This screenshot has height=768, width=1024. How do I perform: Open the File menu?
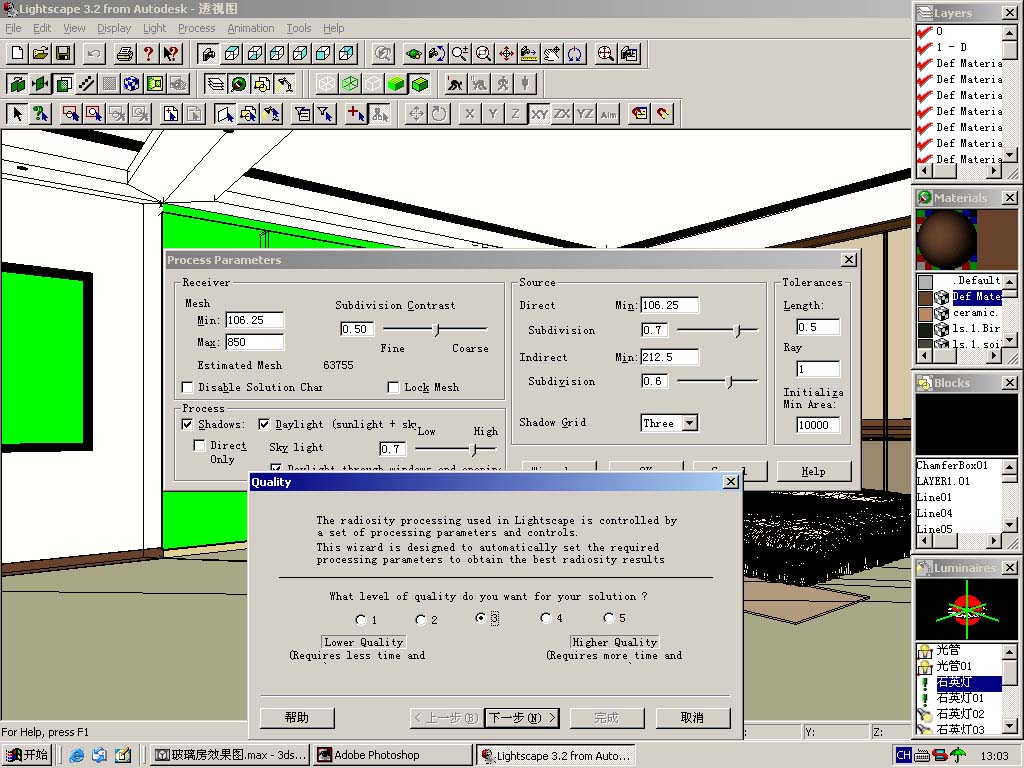click(13, 28)
